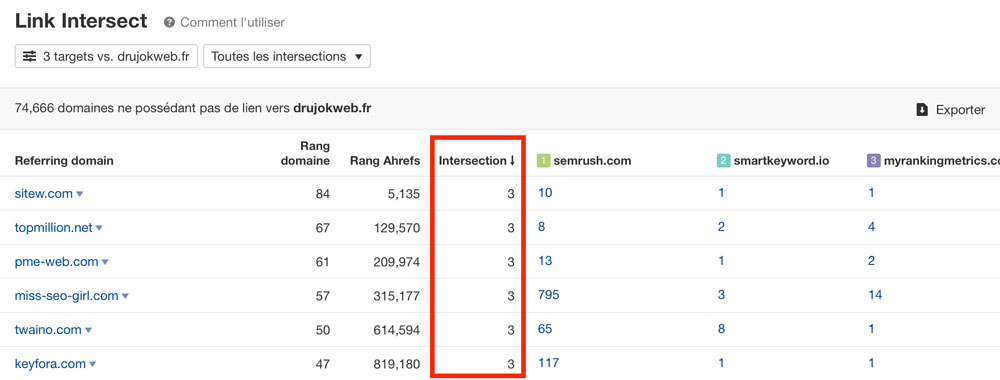Click myrankingmetrics count 2 in pme-web.com row
1000x380 pixels.
coord(872,261)
